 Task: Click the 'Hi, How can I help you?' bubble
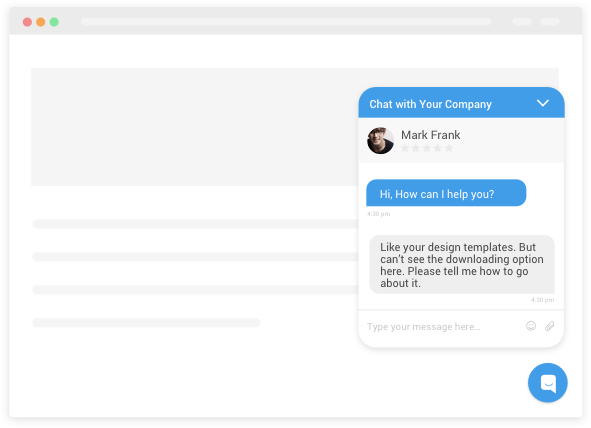tap(446, 193)
